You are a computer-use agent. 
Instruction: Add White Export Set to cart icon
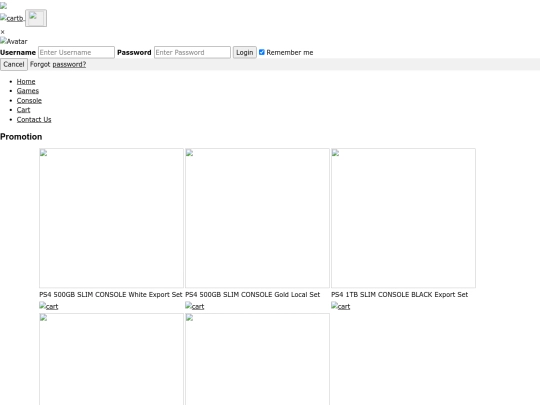click(49, 306)
